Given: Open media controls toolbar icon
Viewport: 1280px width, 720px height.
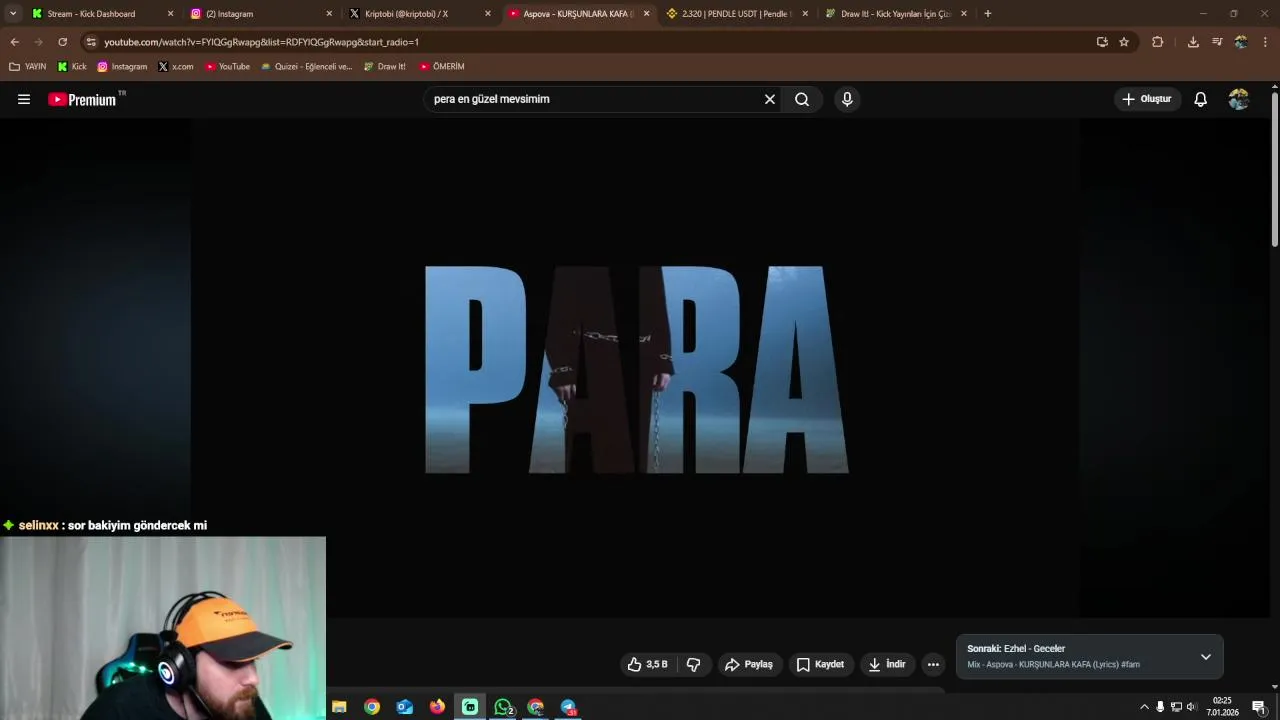Looking at the screenshot, I should [x=1217, y=42].
